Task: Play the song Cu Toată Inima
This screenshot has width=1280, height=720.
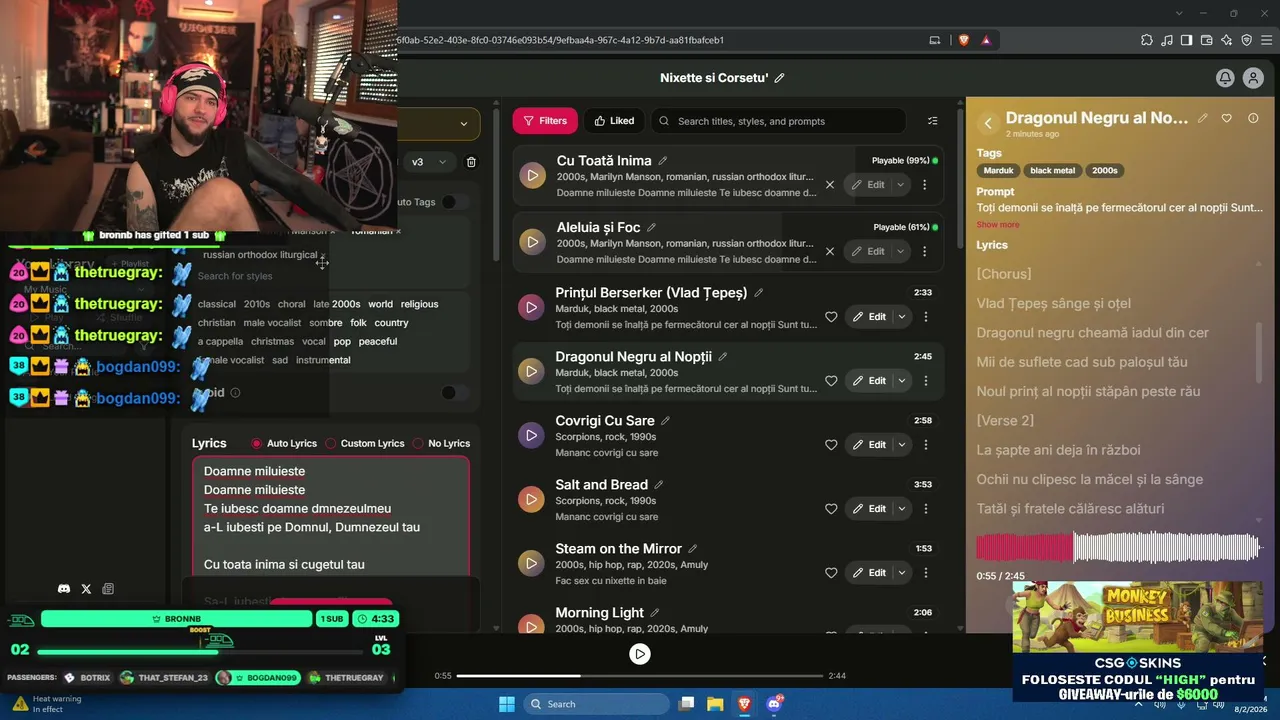Action: click(x=532, y=176)
